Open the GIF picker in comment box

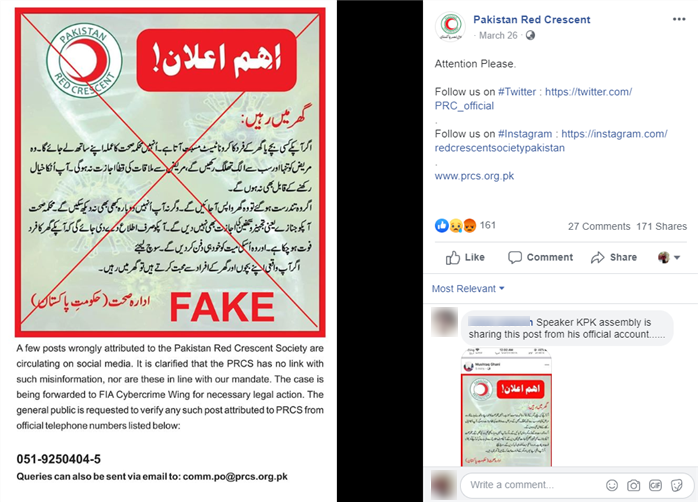655,485
